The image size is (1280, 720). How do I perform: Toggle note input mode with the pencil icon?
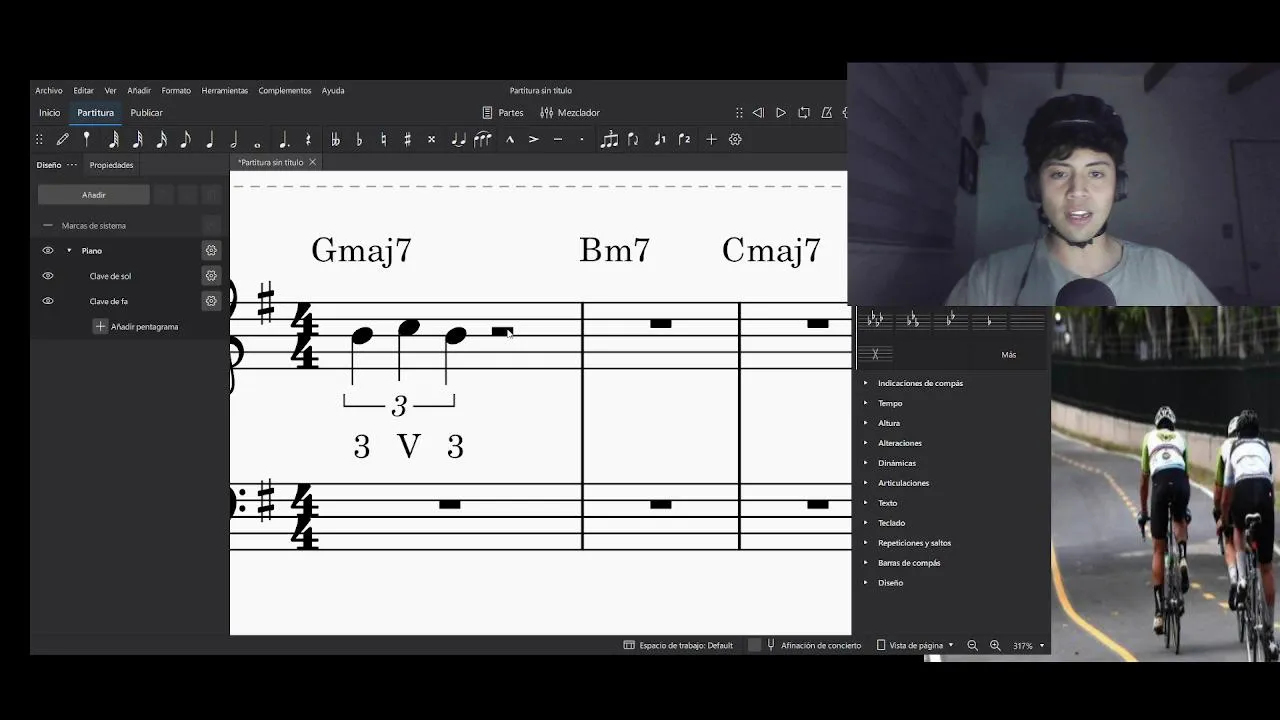pos(63,140)
